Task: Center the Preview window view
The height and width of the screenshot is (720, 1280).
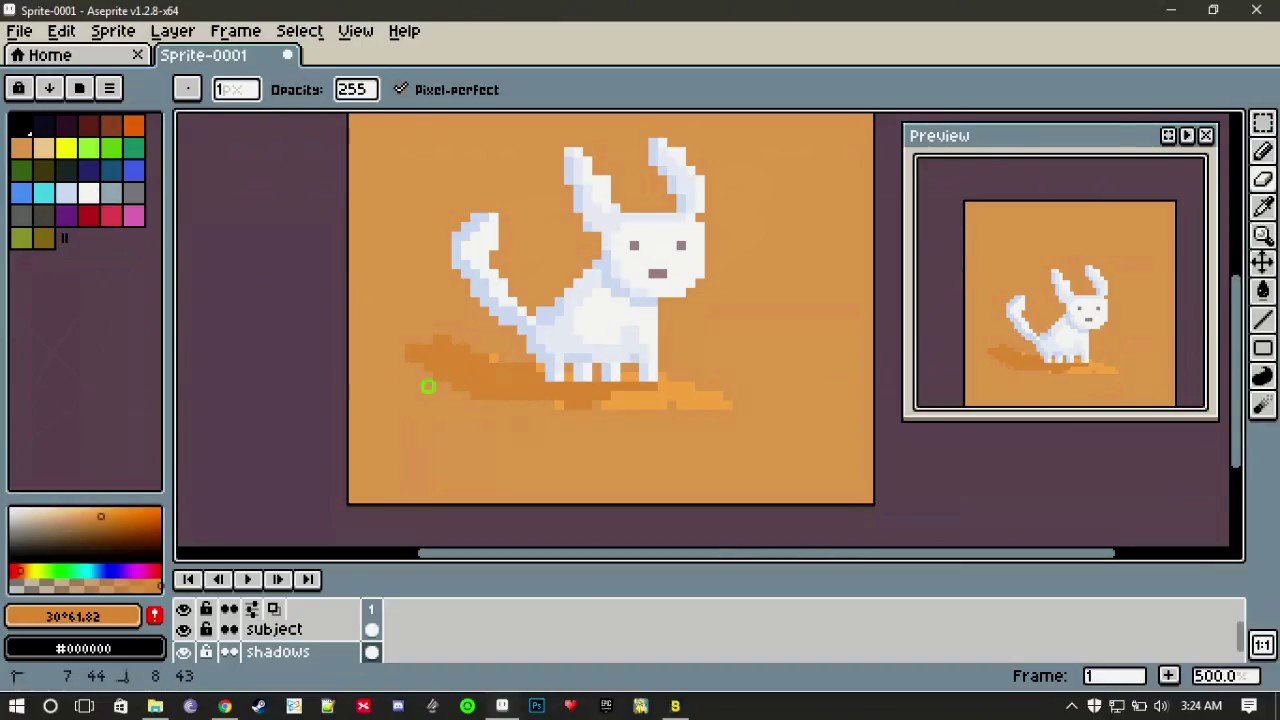Action: 1168,135
